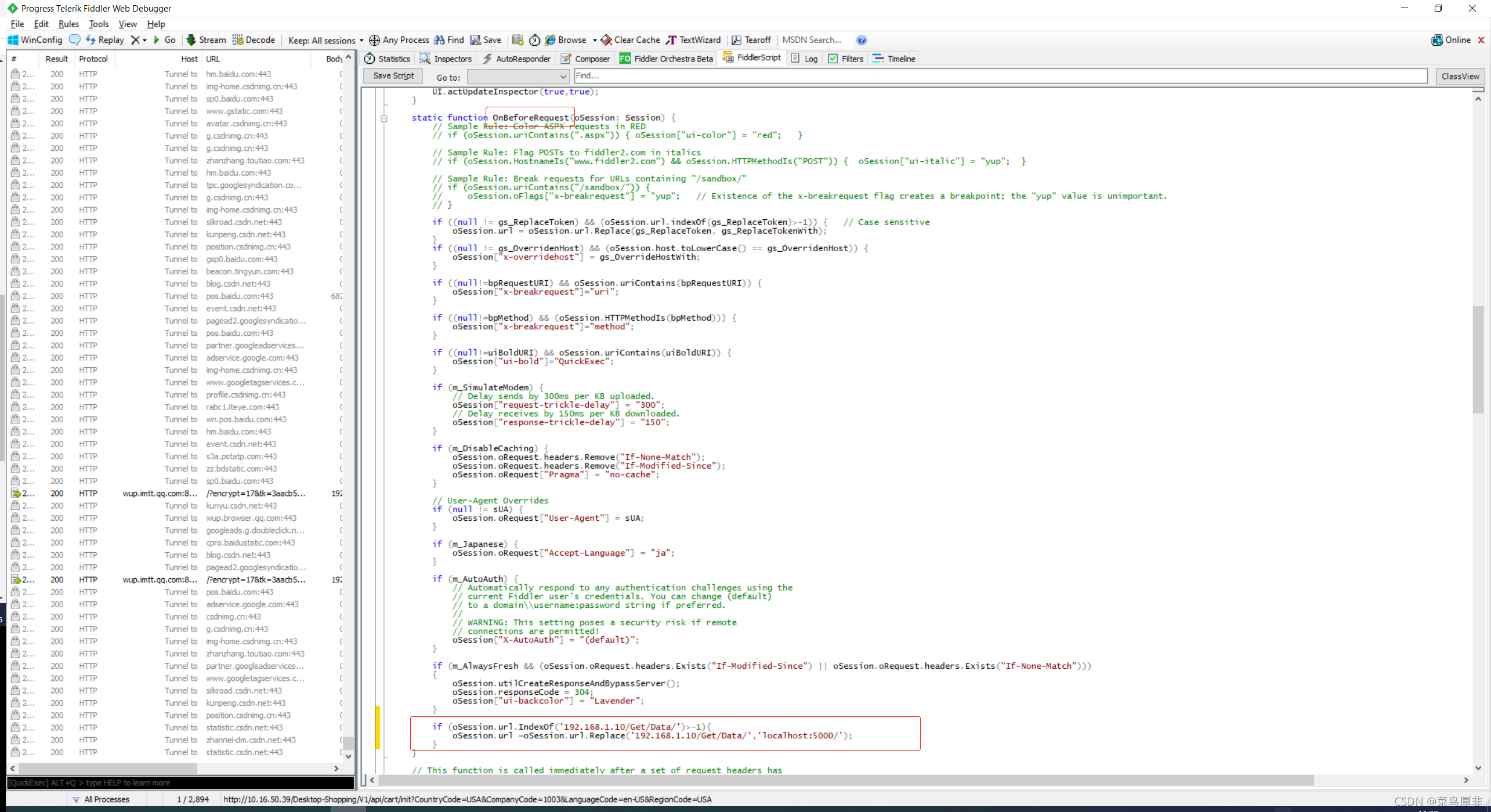Select the Filters checkbox
Viewport: 1491px width, 812px height.
(832, 58)
